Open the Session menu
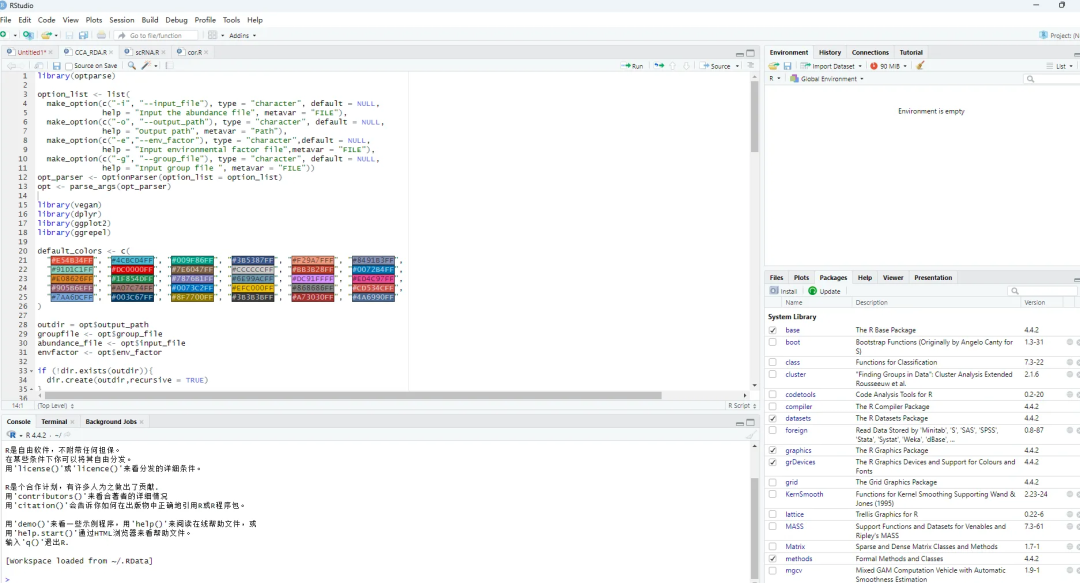 121,20
